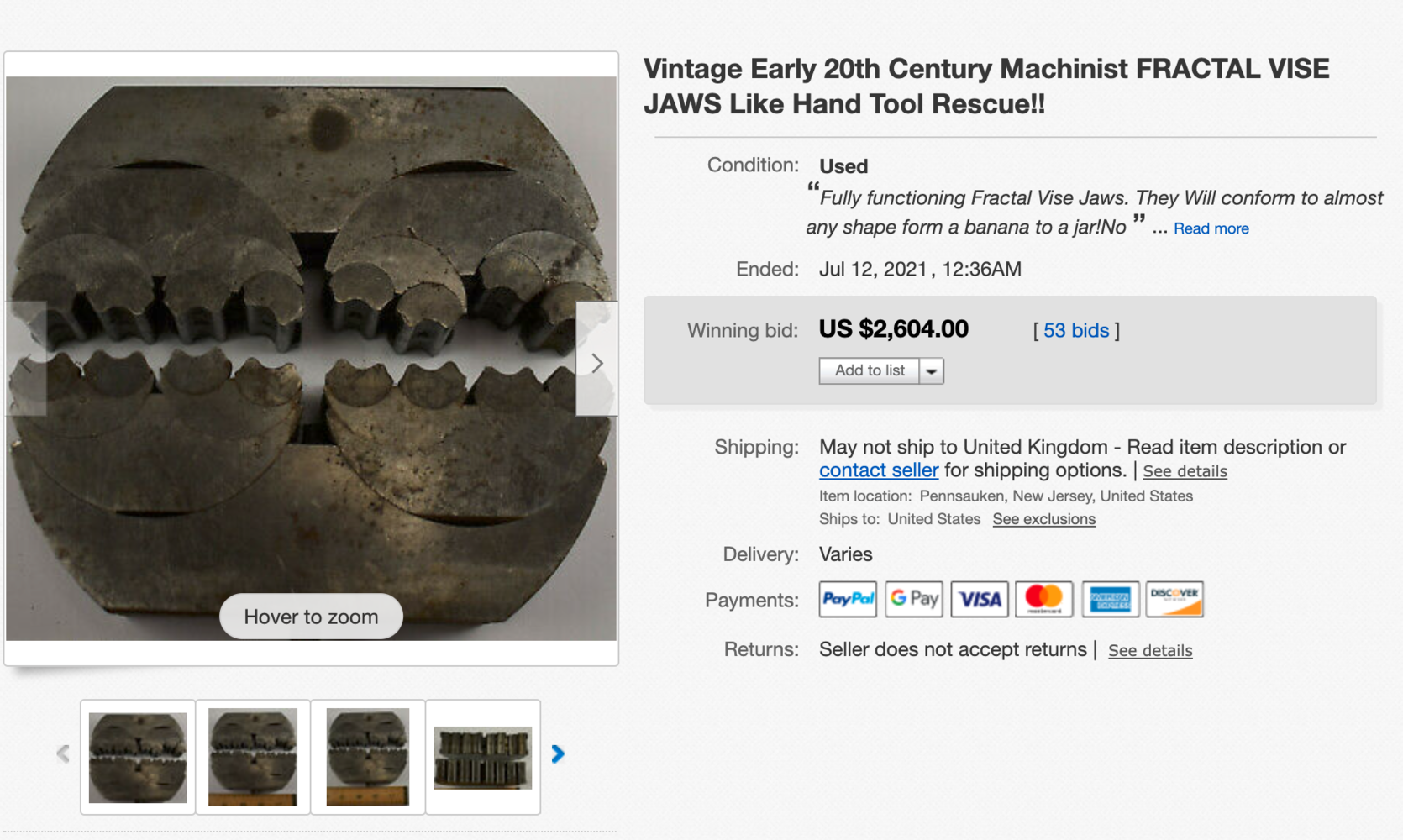
Task: Click the Add to list button
Action: [870, 370]
